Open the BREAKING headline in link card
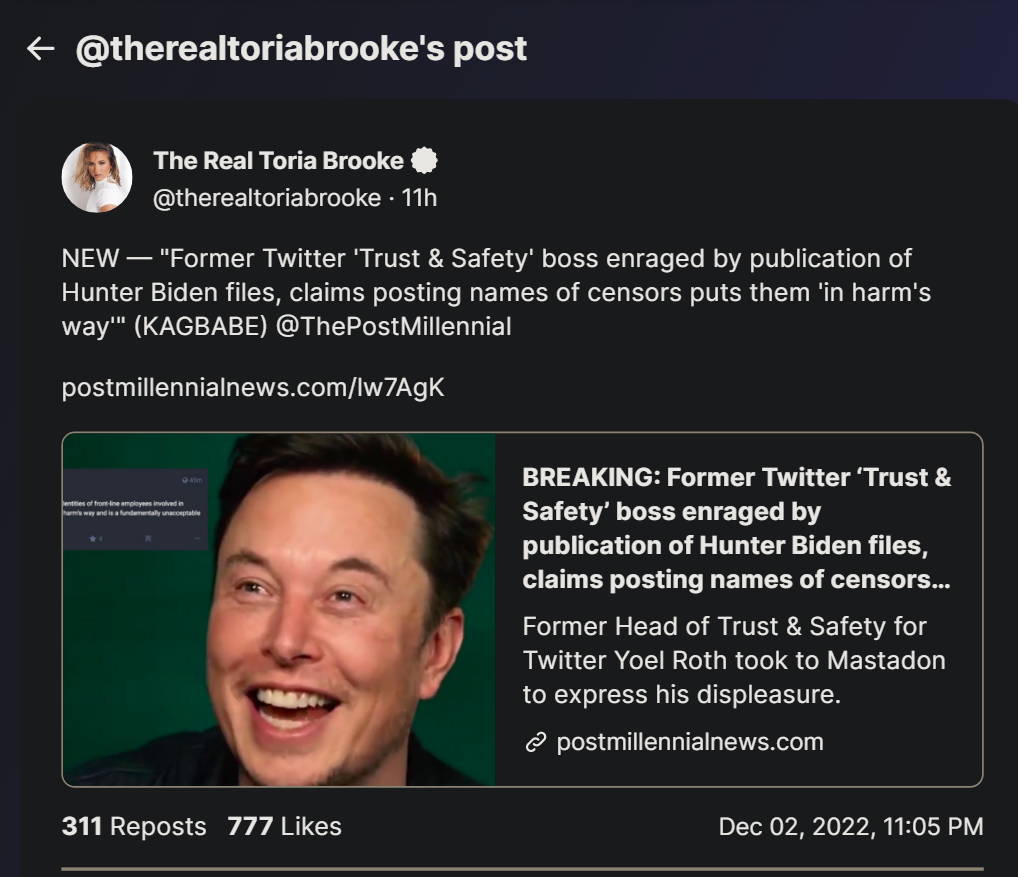1018x877 pixels. pos(737,528)
